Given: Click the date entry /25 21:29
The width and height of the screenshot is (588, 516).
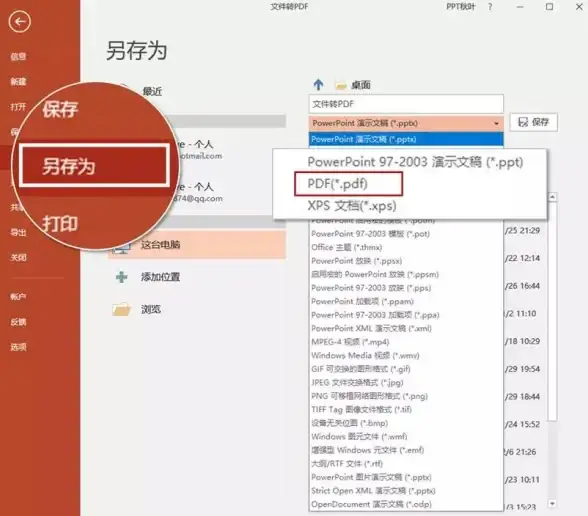Looking at the screenshot, I should click(x=522, y=231).
